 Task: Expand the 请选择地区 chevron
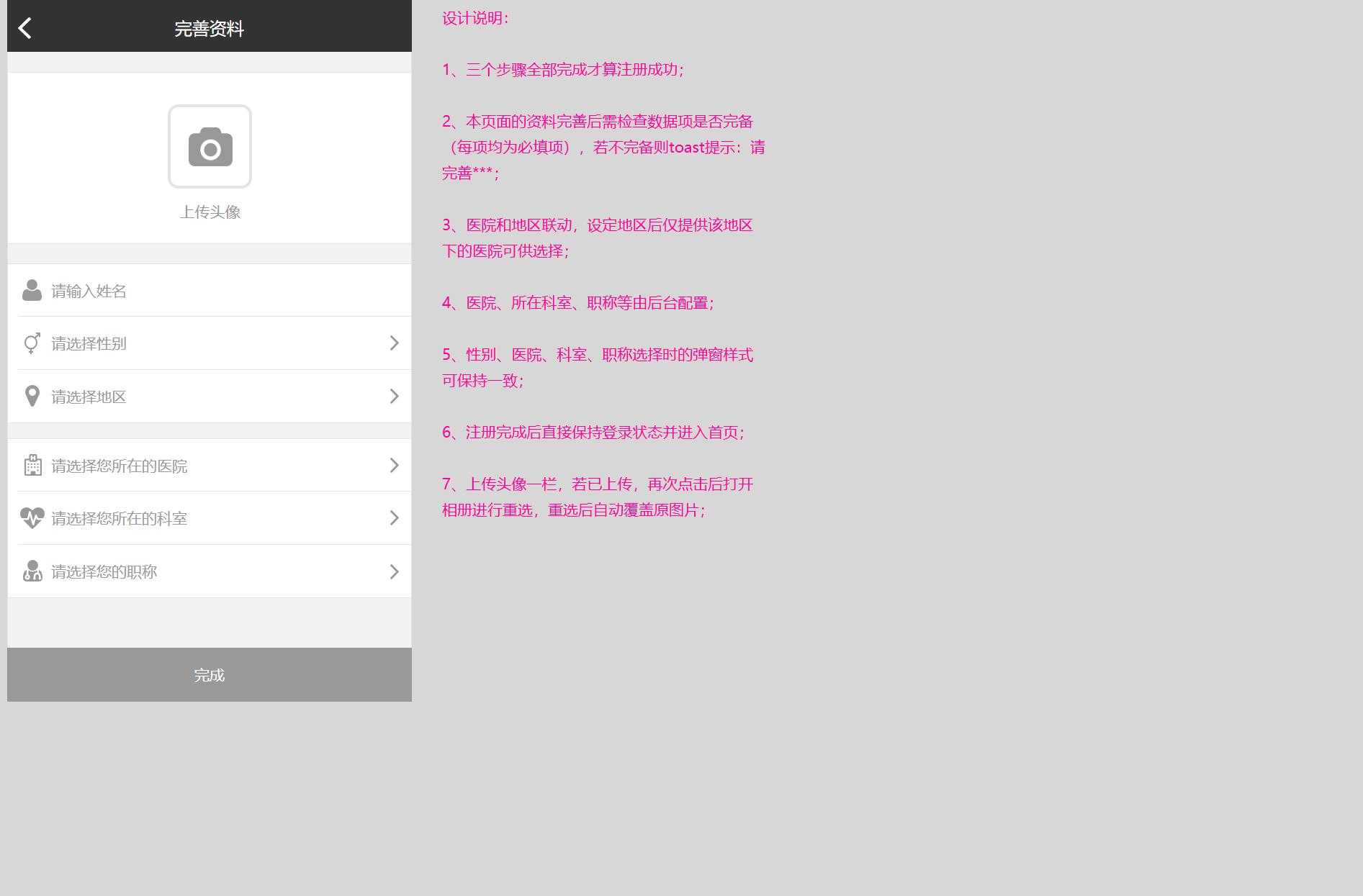click(394, 396)
